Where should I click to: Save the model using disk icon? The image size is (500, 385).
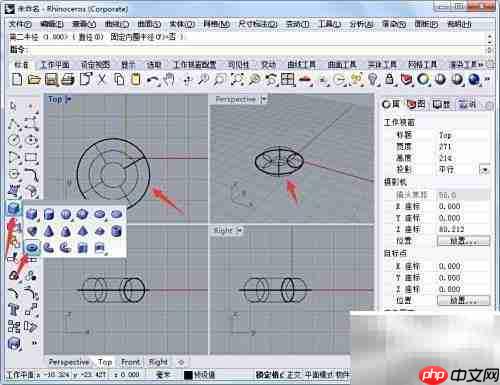51,79
